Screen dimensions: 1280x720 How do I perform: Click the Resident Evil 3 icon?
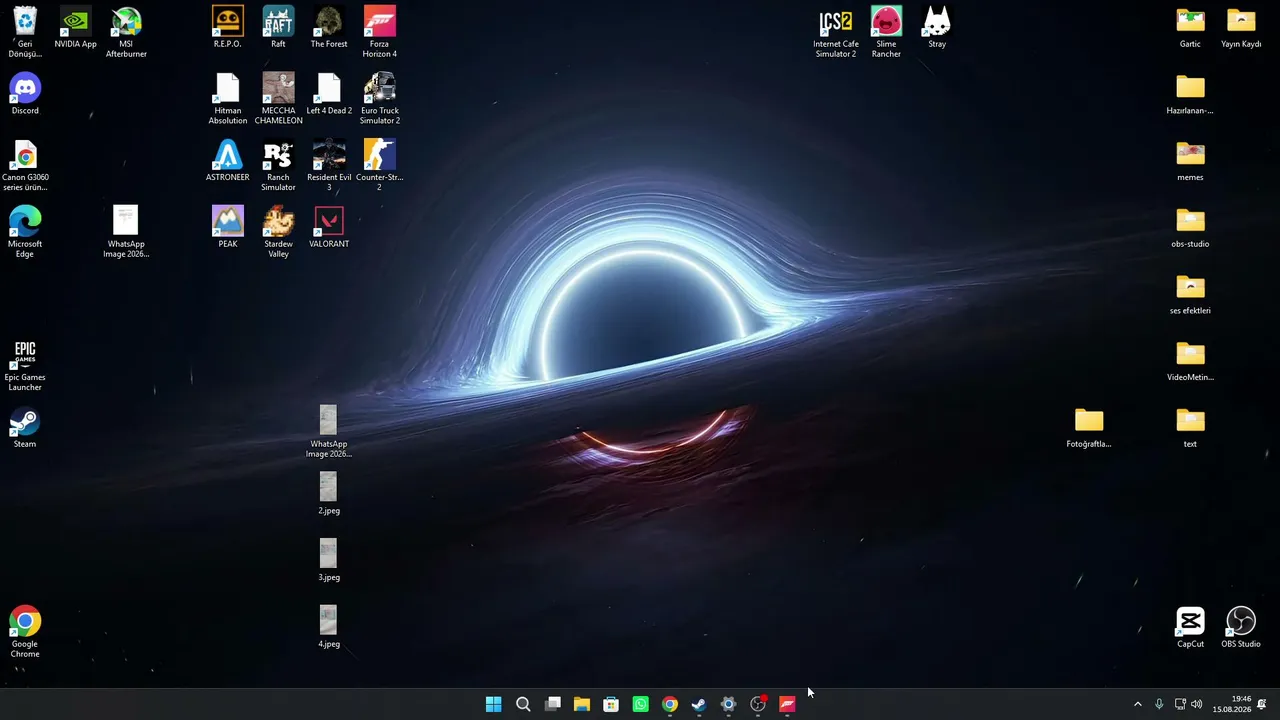tap(329, 165)
